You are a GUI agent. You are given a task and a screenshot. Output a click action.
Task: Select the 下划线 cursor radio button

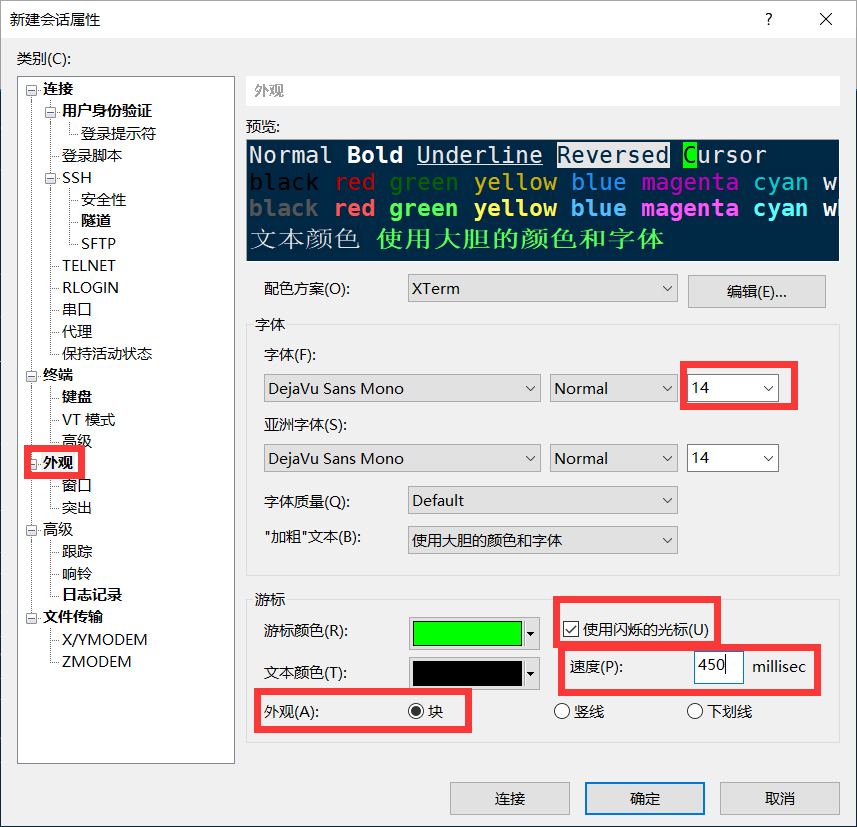click(695, 711)
